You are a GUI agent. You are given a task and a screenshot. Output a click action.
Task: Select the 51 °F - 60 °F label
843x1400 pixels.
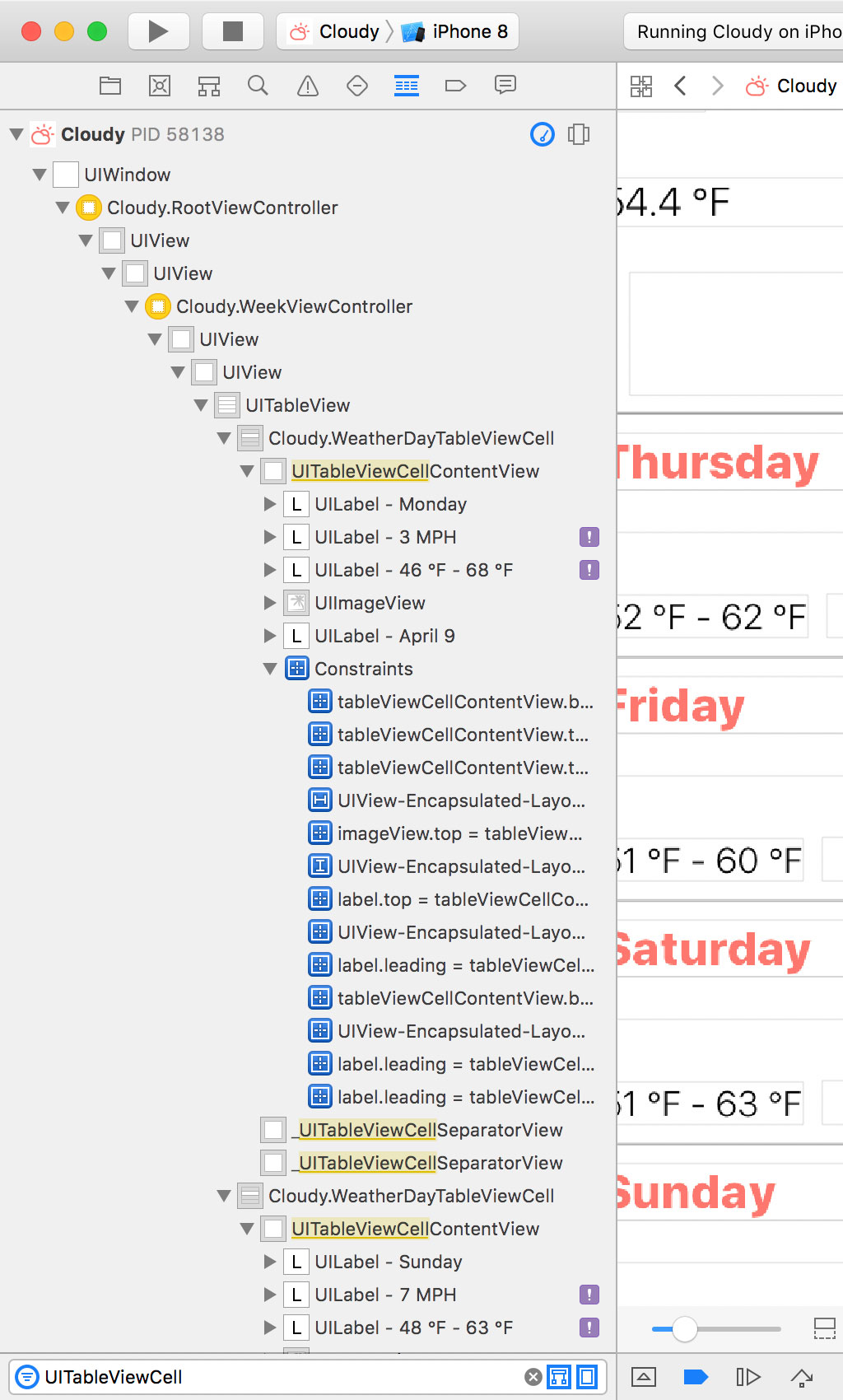(x=710, y=861)
